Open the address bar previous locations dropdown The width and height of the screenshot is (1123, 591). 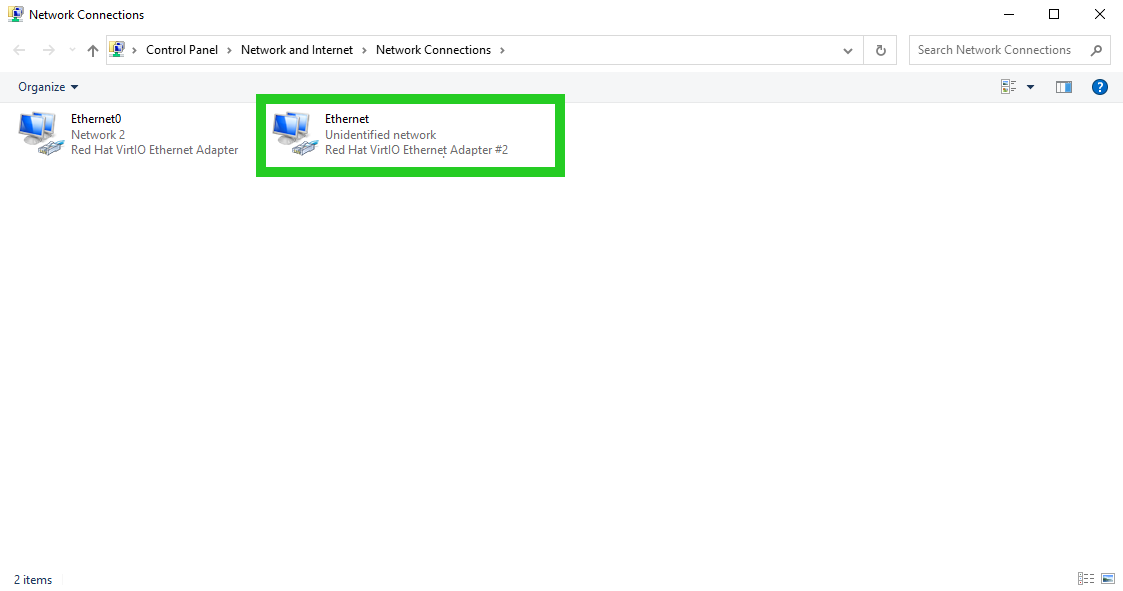click(x=848, y=50)
